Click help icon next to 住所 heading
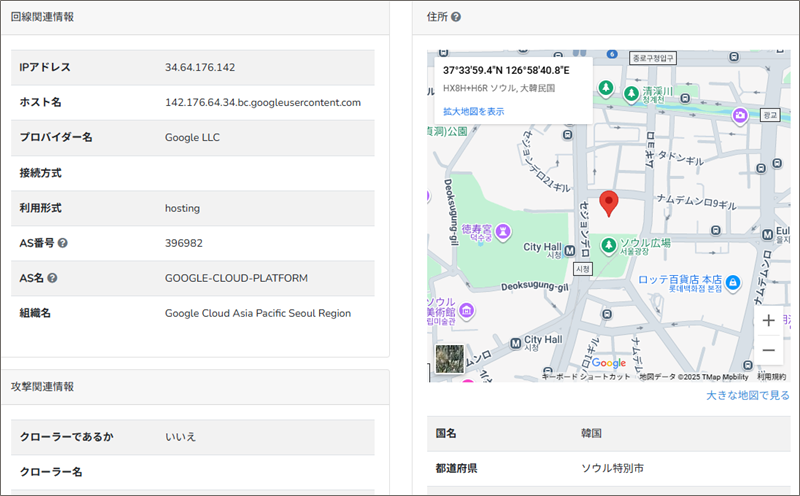800x496 pixels. (x=456, y=17)
